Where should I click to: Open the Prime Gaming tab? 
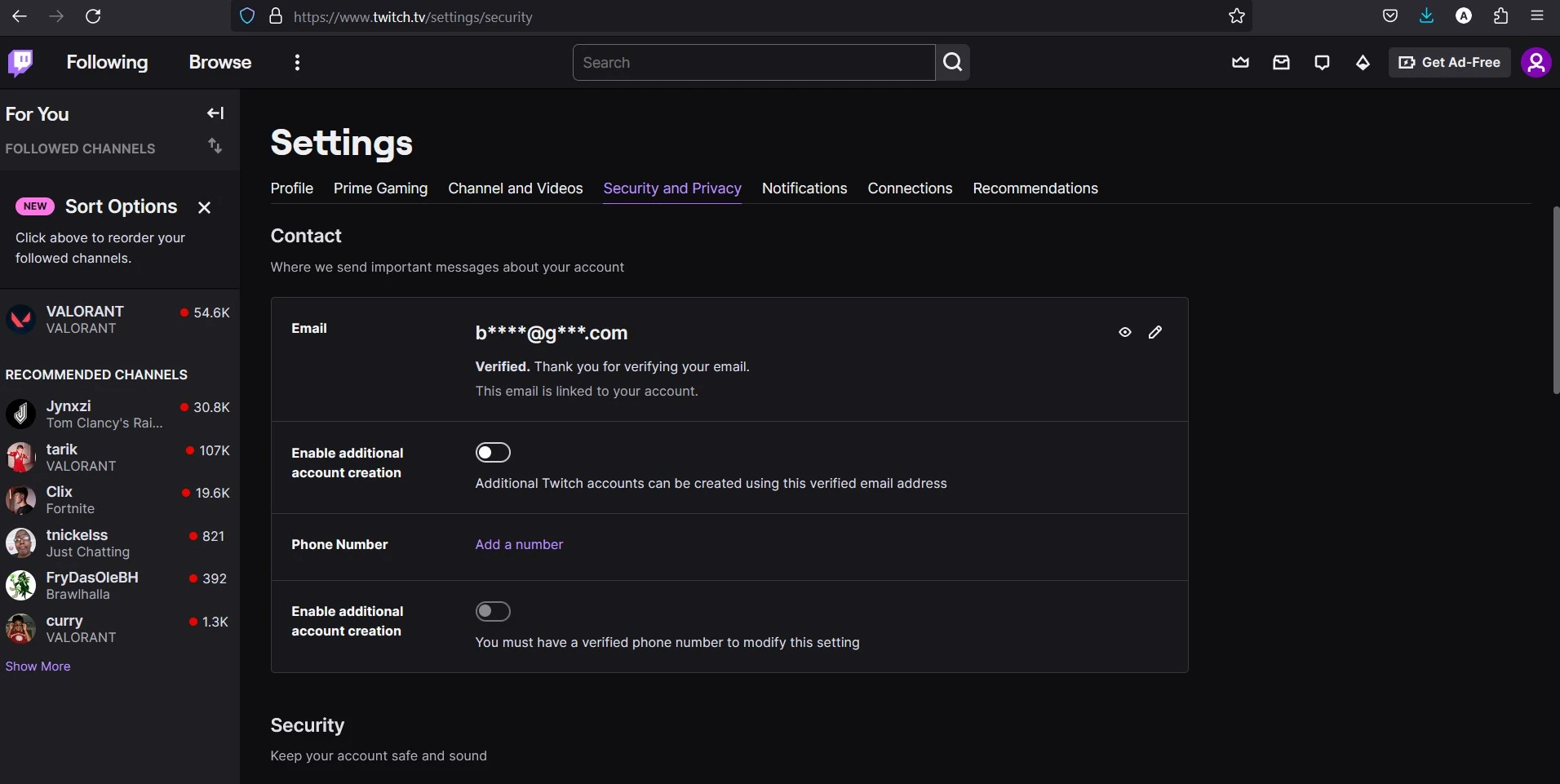point(381,188)
